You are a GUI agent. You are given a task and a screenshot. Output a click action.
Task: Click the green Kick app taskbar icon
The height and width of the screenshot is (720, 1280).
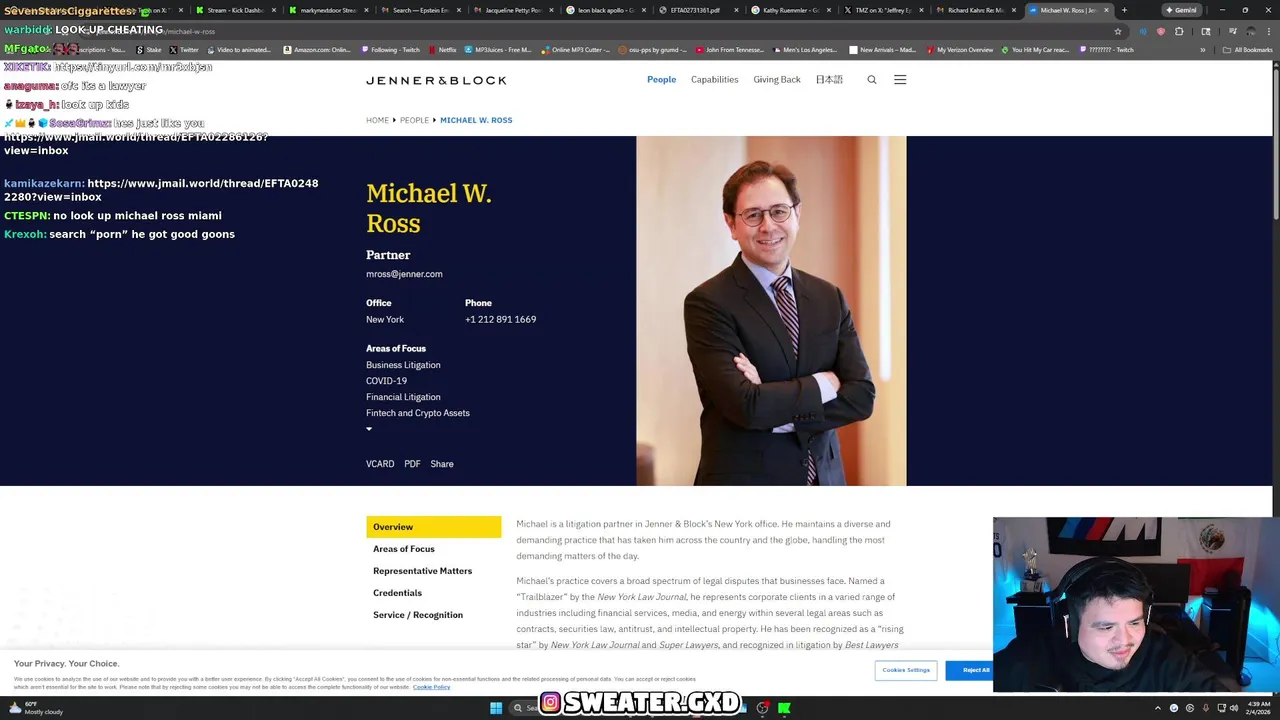[x=784, y=708]
